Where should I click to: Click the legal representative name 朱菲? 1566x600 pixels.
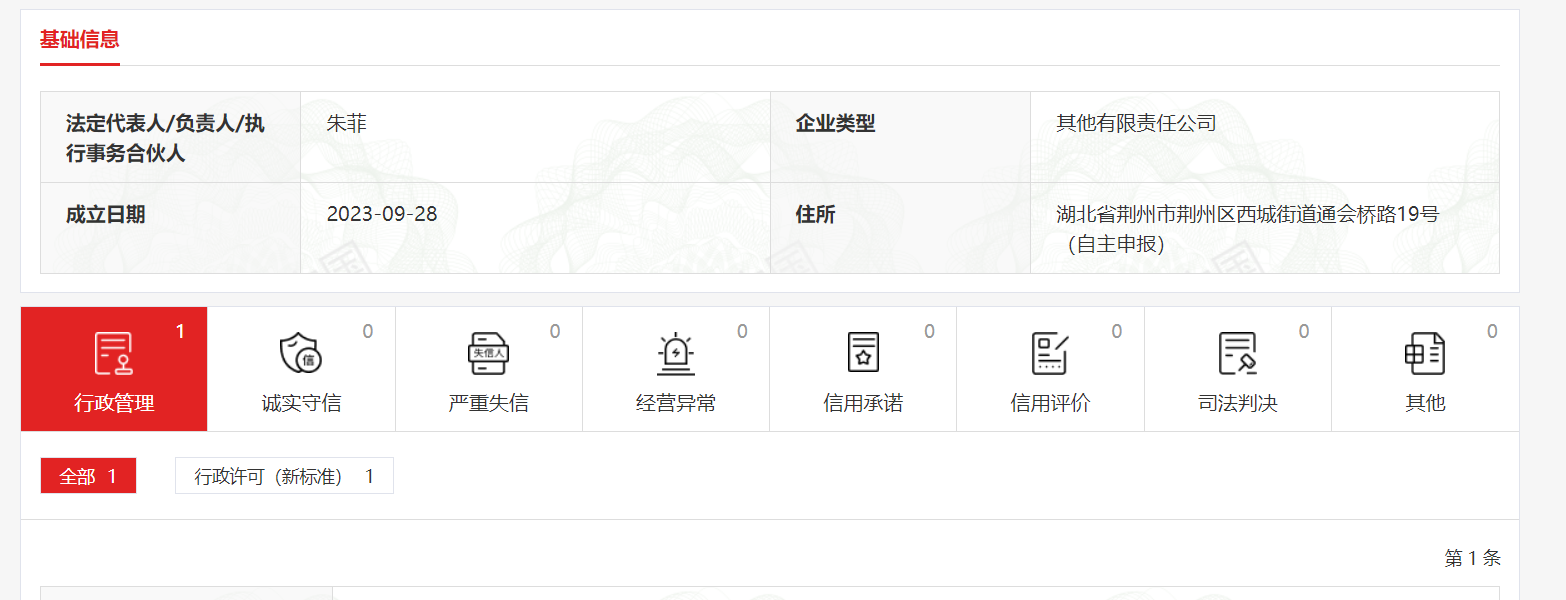[x=347, y=125]
